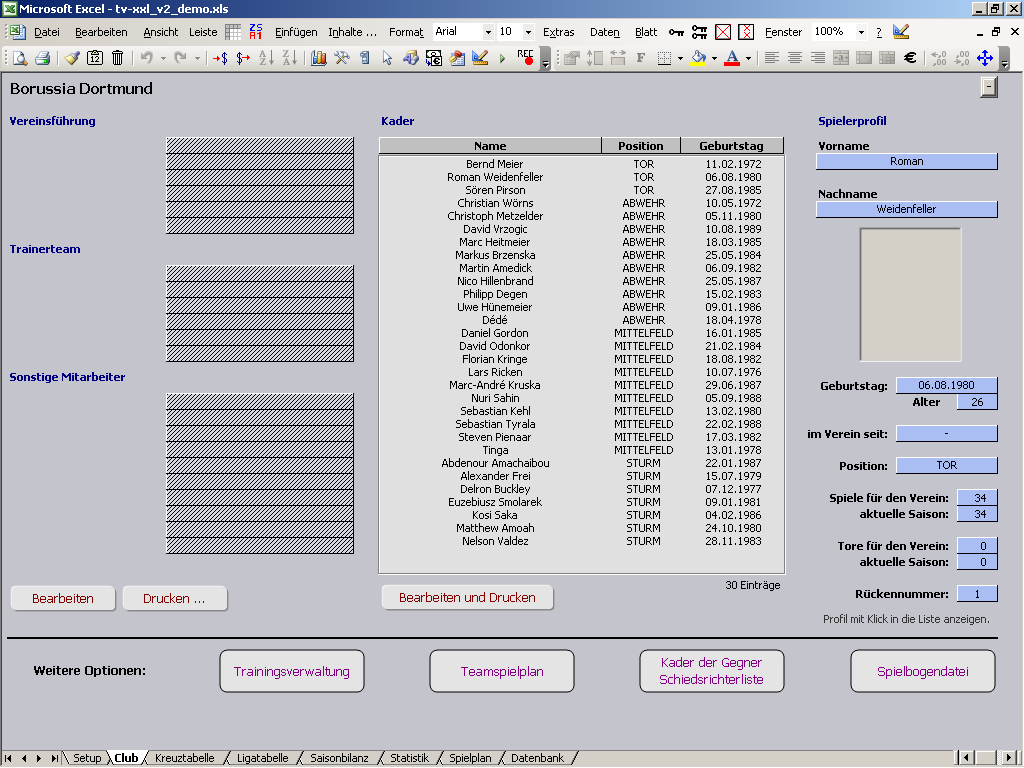Switch to the Spielplan sheet tab
Screen dimensions: 1024x768
click(x=470, y=758)
